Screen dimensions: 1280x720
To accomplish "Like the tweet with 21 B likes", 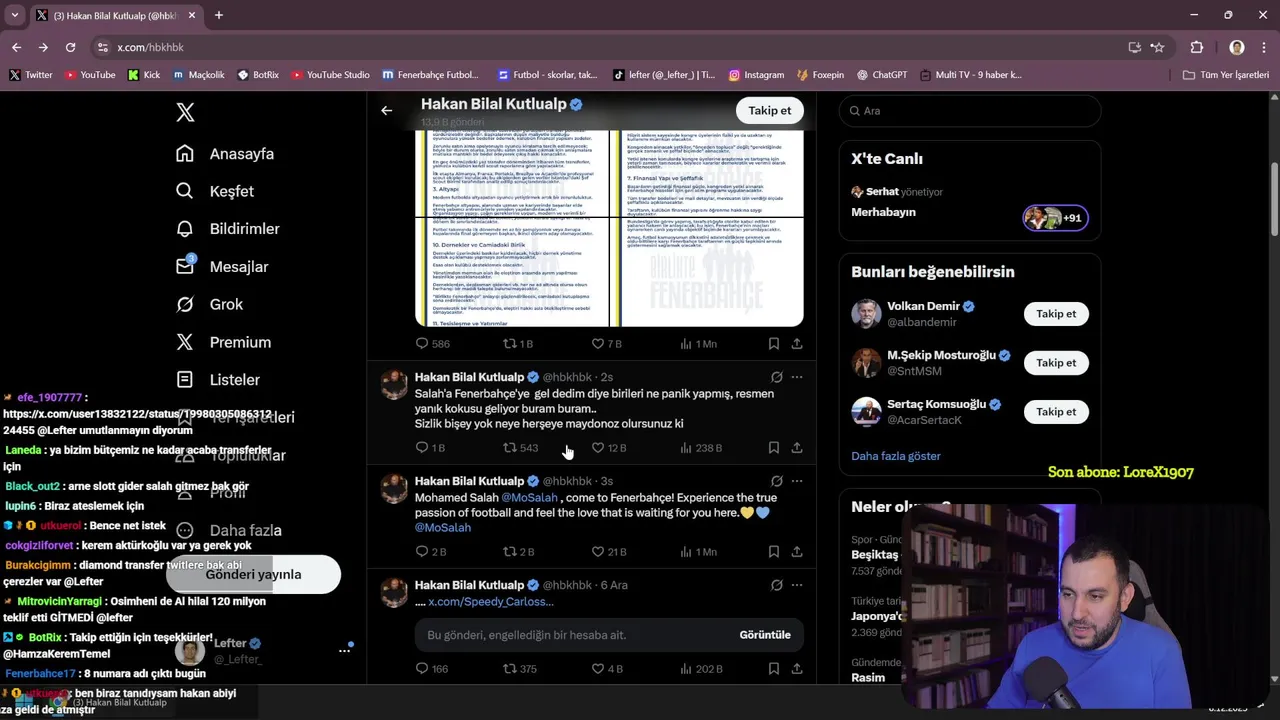I will click(608, 552).
